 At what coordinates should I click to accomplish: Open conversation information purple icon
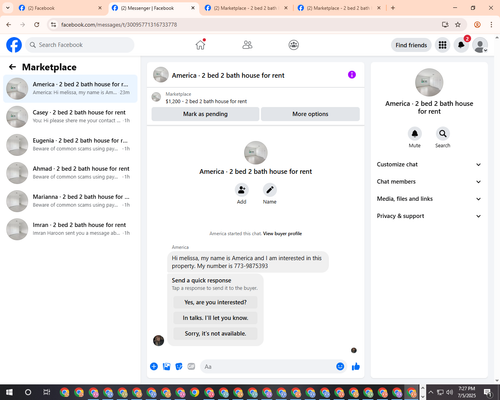(x=352, y=75)
